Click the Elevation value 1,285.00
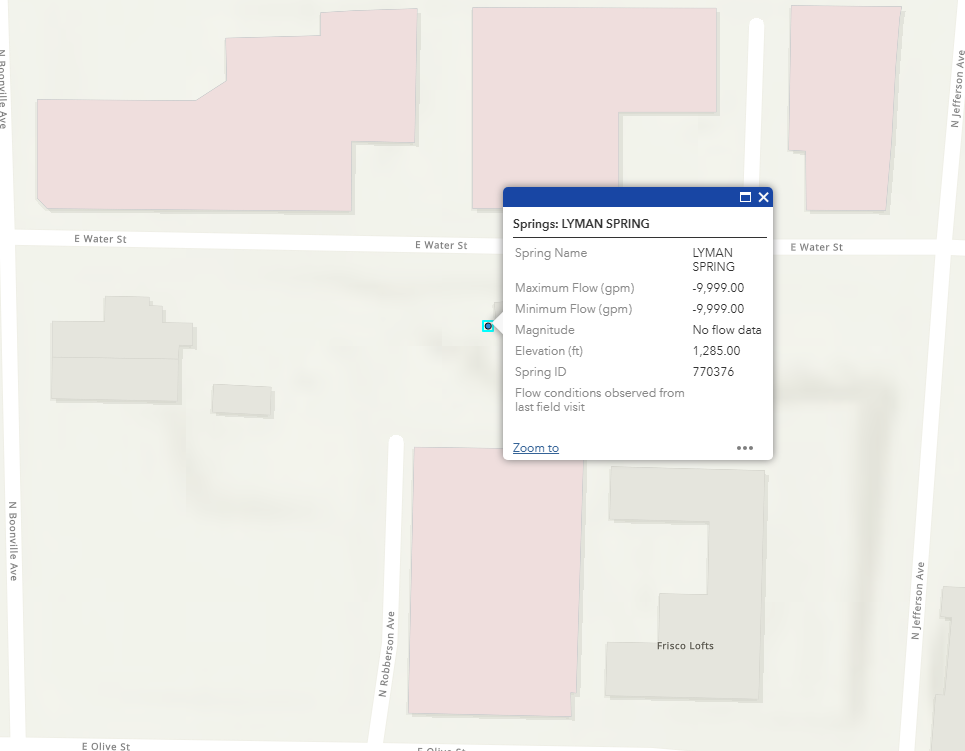This screenshot has width=965, height=751. [x=716, y=351]
